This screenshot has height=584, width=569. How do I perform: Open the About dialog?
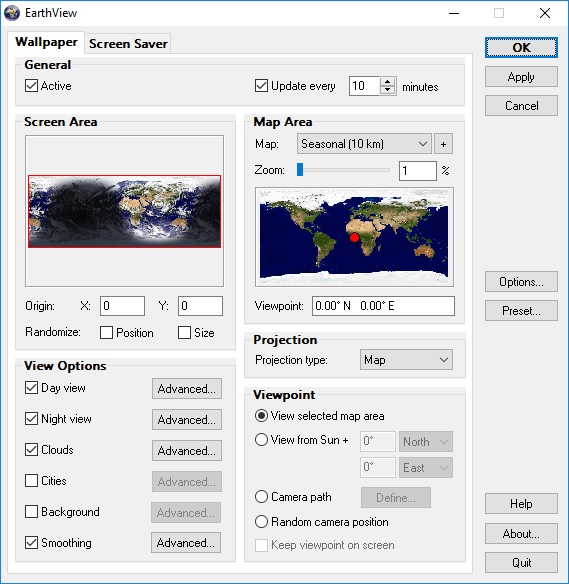coord(521,534)
